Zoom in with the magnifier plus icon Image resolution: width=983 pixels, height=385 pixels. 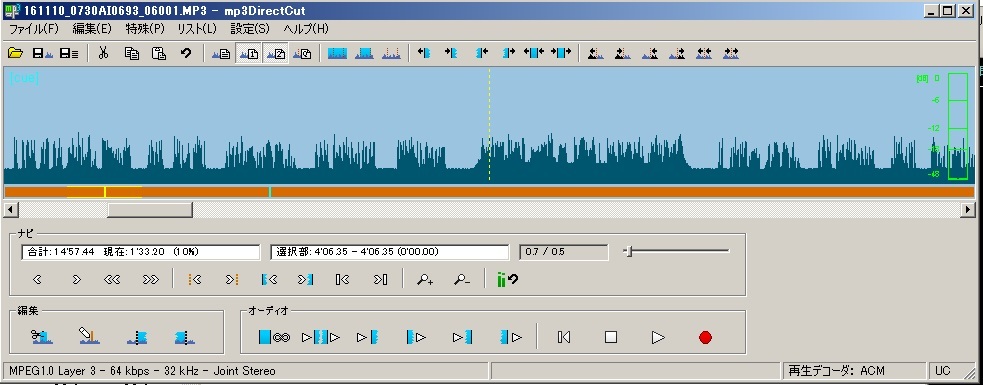425,280
